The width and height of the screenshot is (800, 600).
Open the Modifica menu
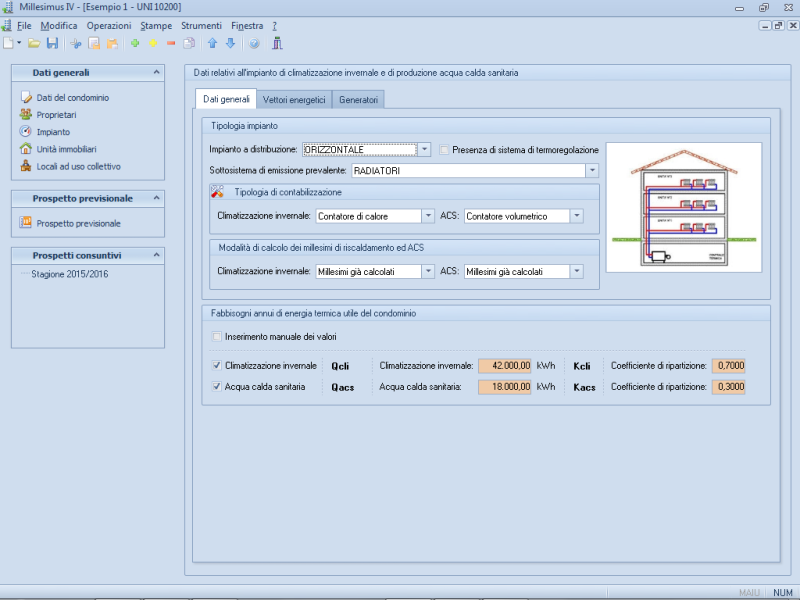59,26
